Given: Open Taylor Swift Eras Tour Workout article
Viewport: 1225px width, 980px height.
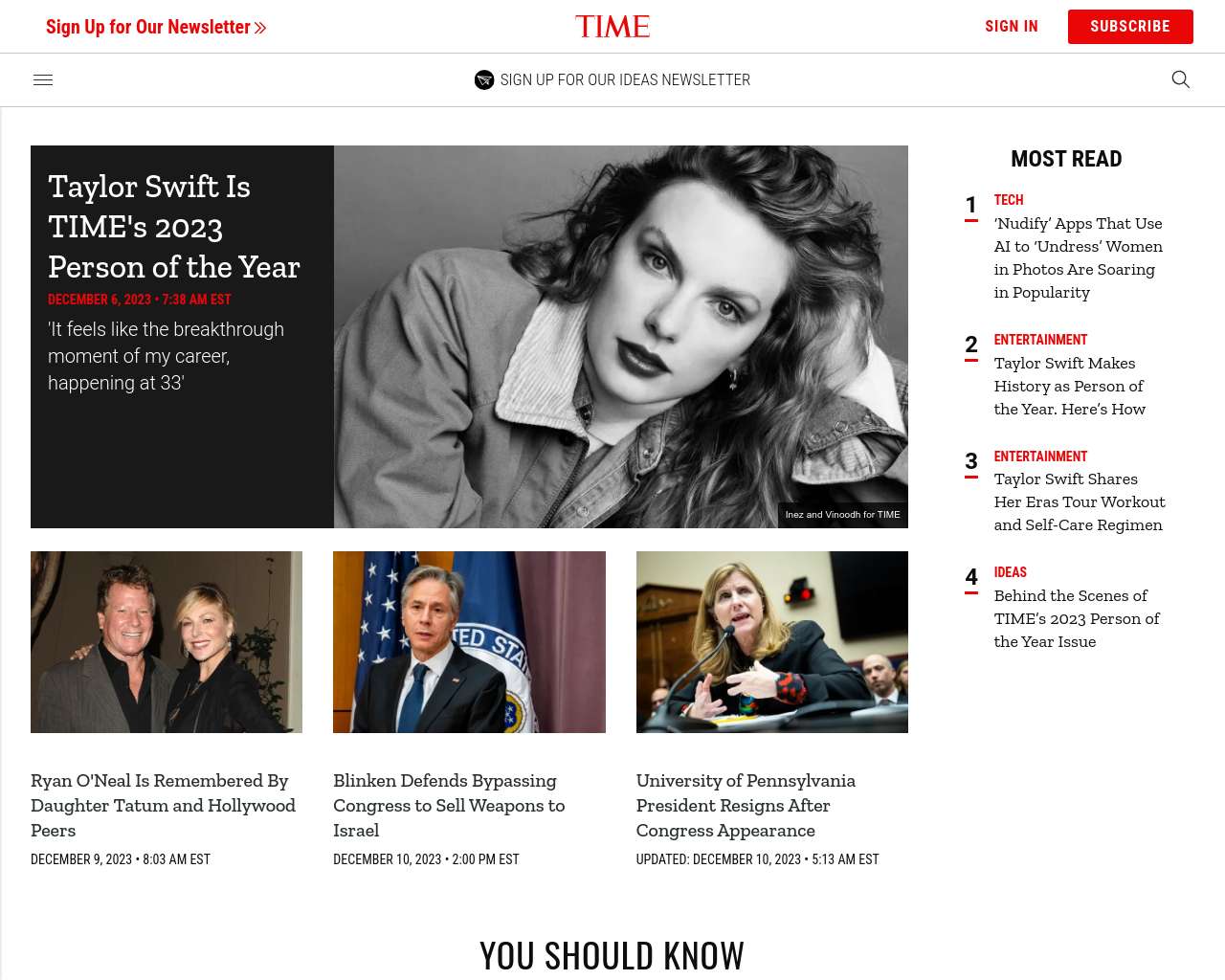Looking at the screenshot, I should coord(1080,502).
